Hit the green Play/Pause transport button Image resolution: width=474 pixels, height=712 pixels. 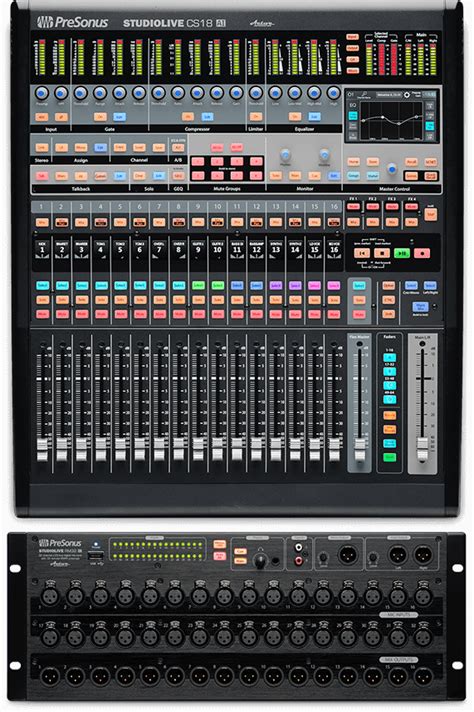402,253
